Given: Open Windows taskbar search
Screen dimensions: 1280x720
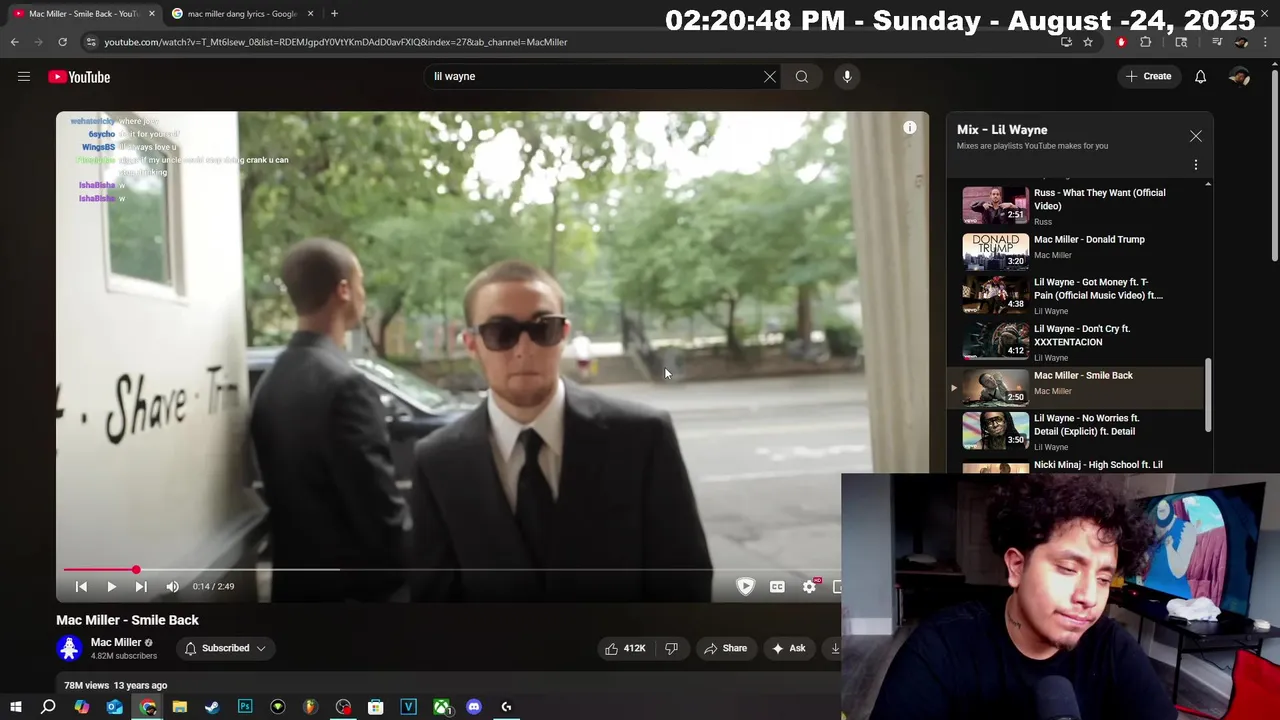Looking at the screenshot, I should 48,707.
